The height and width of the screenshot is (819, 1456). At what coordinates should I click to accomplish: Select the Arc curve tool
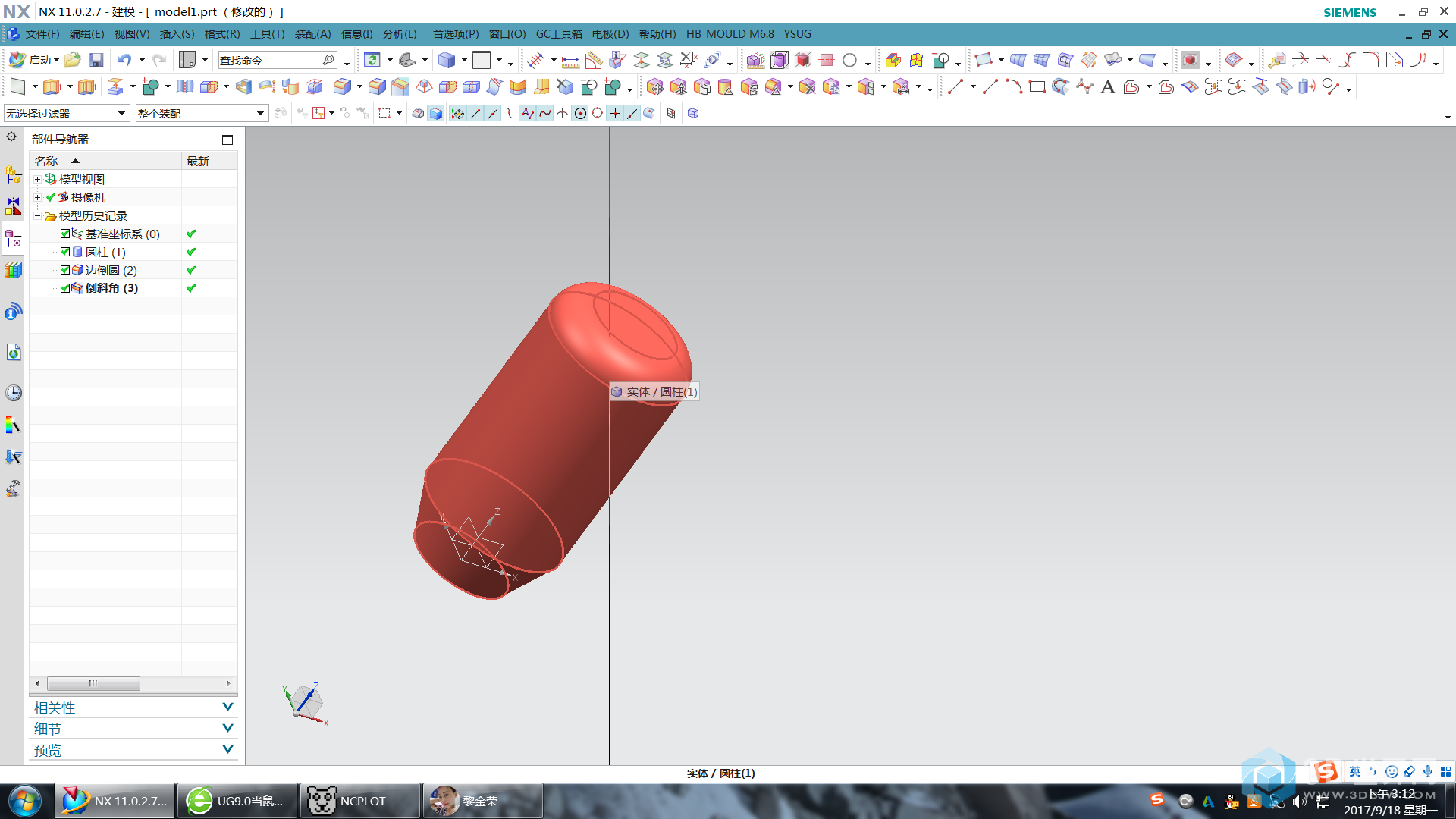[x=1014, y=87]
